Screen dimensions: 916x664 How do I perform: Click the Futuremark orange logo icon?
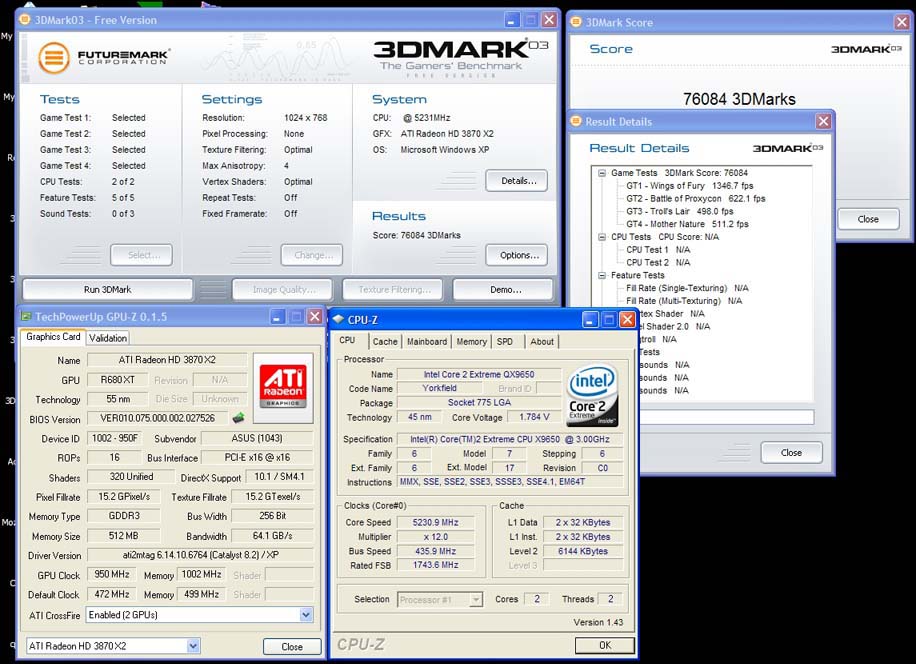(54, 58)
